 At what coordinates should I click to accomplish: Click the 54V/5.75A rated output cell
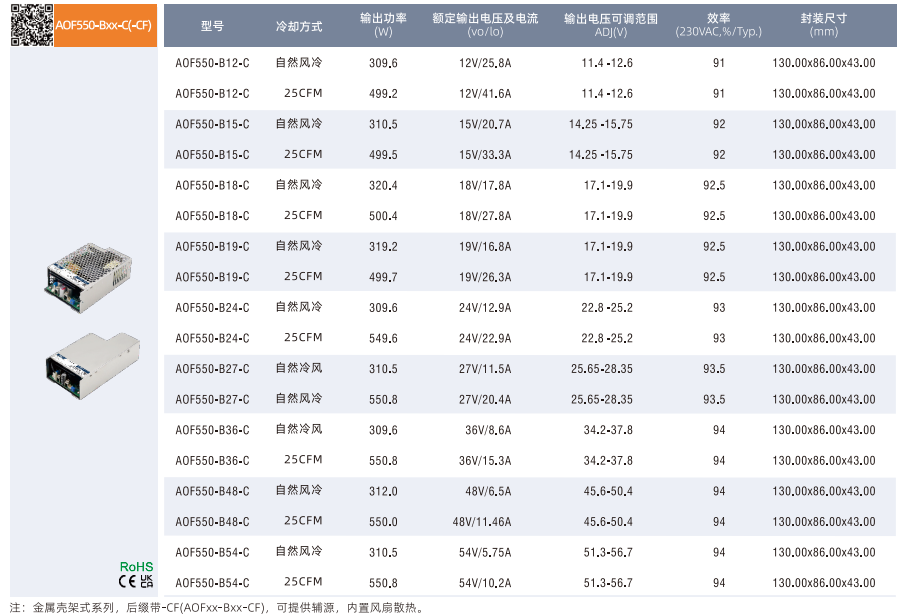point(485,552)
